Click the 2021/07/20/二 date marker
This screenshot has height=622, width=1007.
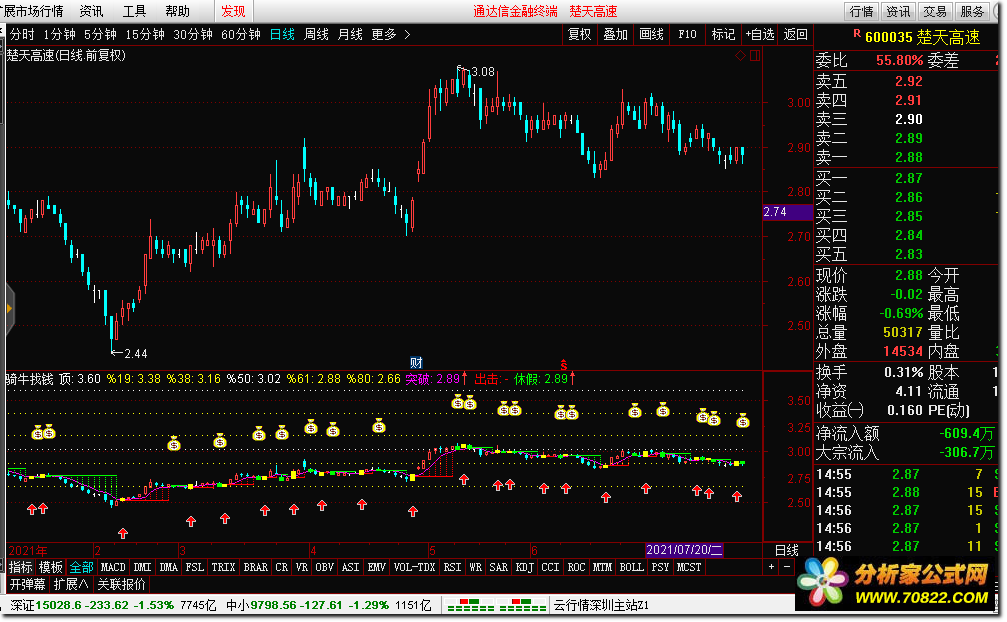point(684,550)
